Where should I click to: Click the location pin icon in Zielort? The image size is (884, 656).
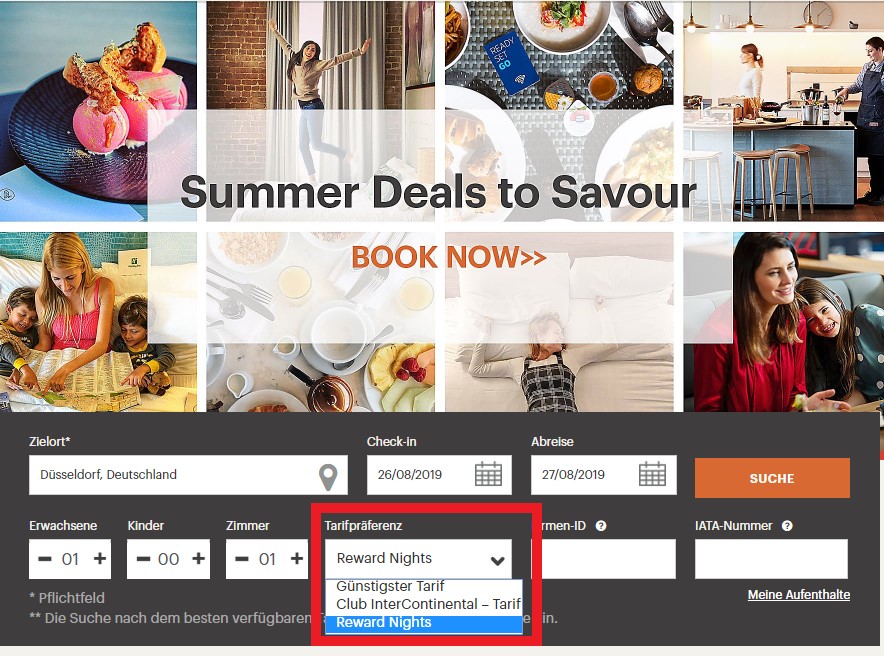point(328,477)
